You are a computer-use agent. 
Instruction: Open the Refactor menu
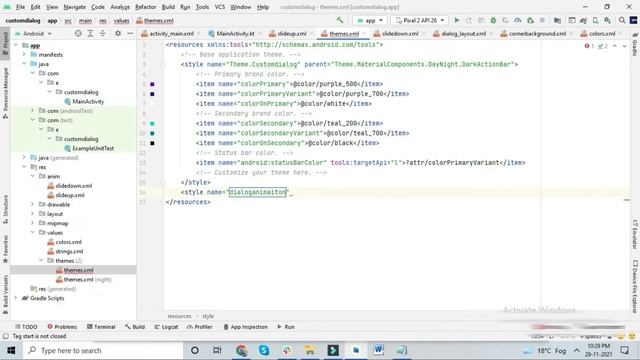pos(146,7)
